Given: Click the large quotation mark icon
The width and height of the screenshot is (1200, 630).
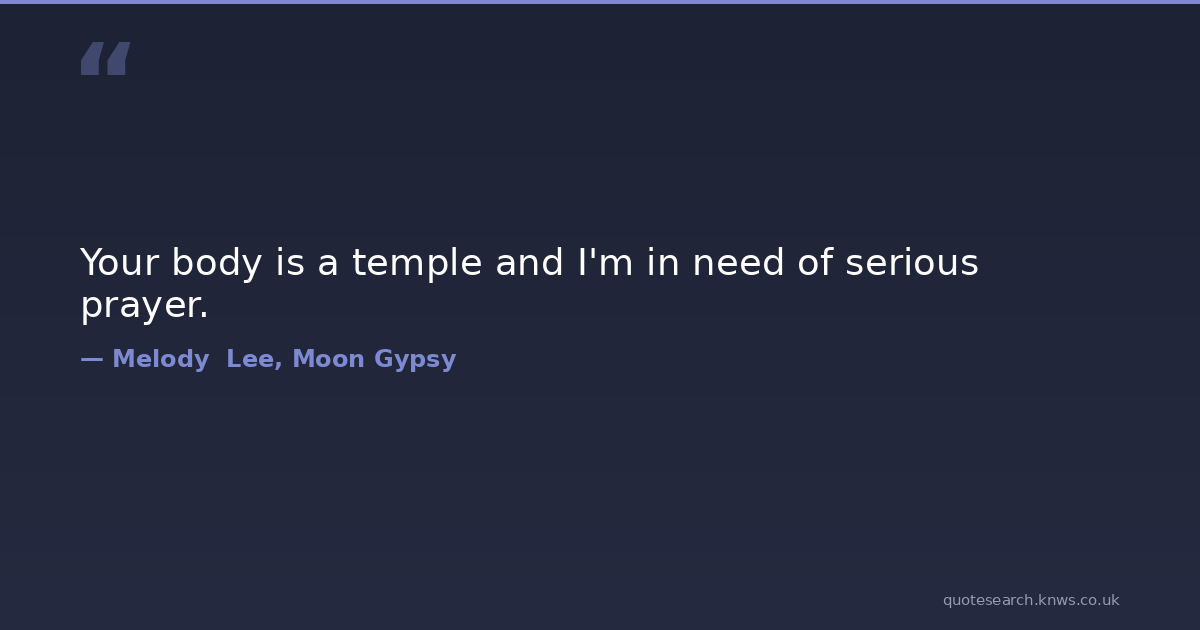Looking at the screenshot, I should (105, 59).
